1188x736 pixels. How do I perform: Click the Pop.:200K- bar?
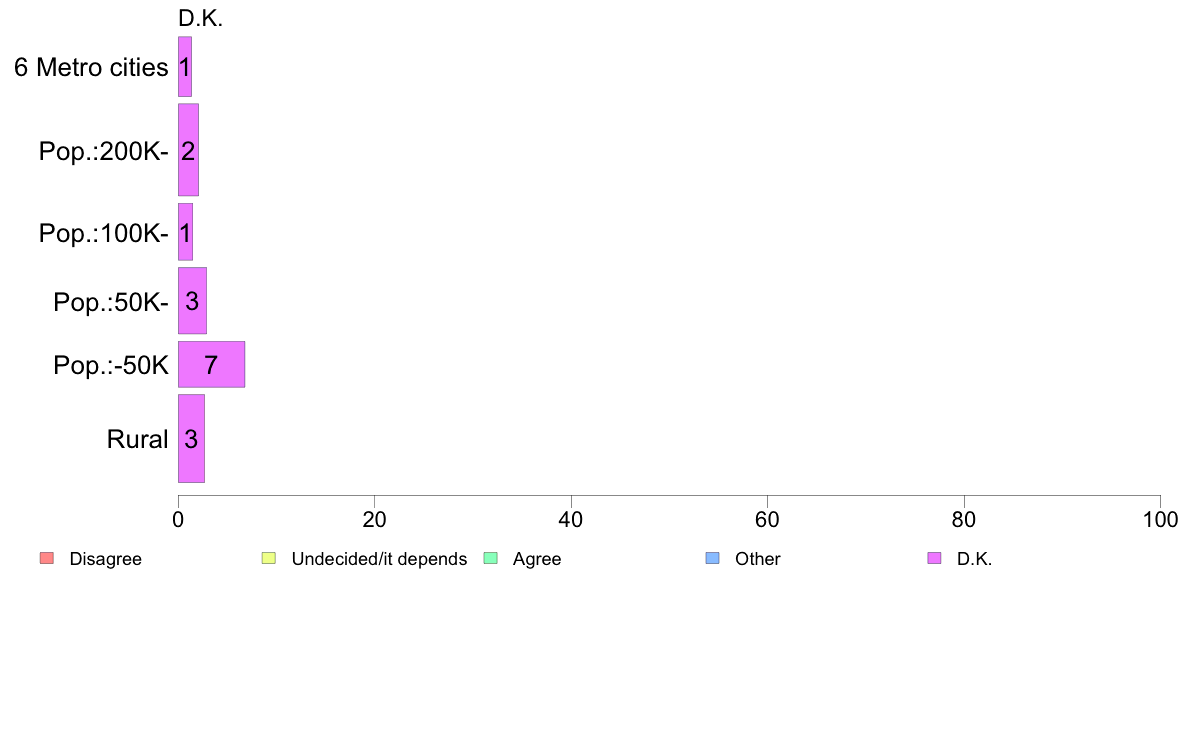click(188, 150)
